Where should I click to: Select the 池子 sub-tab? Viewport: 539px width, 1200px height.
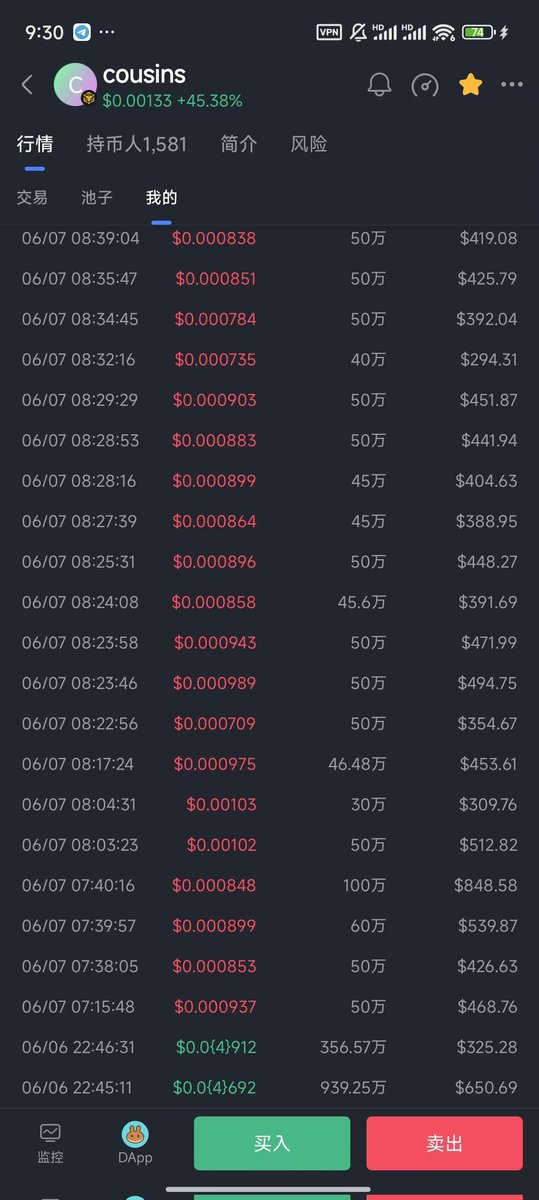(97, 198)
